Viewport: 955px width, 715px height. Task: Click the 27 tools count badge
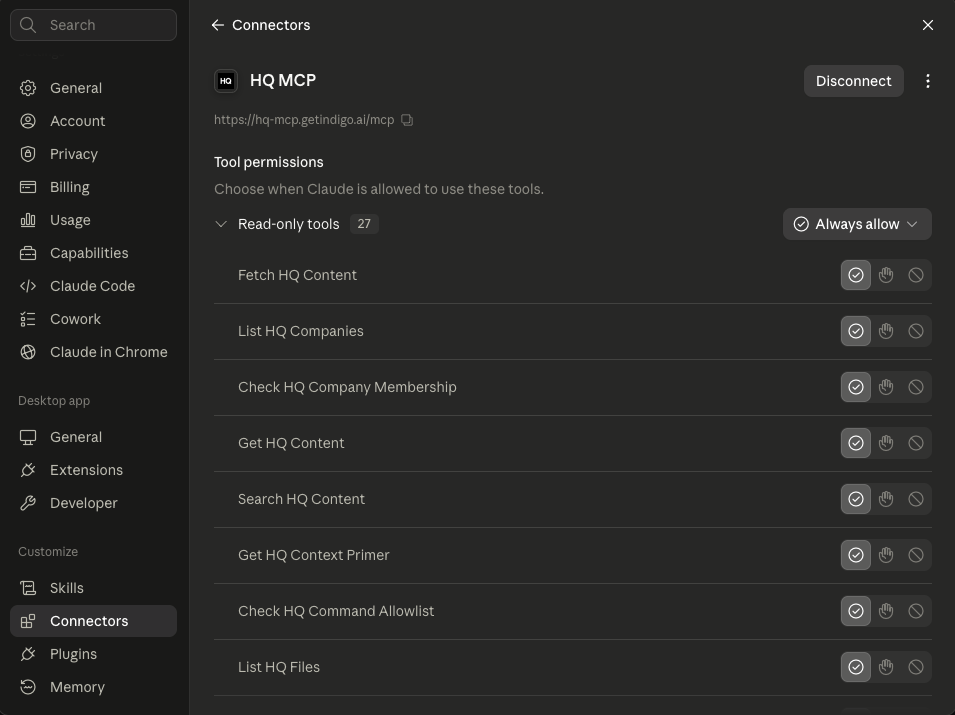[364, 224]
